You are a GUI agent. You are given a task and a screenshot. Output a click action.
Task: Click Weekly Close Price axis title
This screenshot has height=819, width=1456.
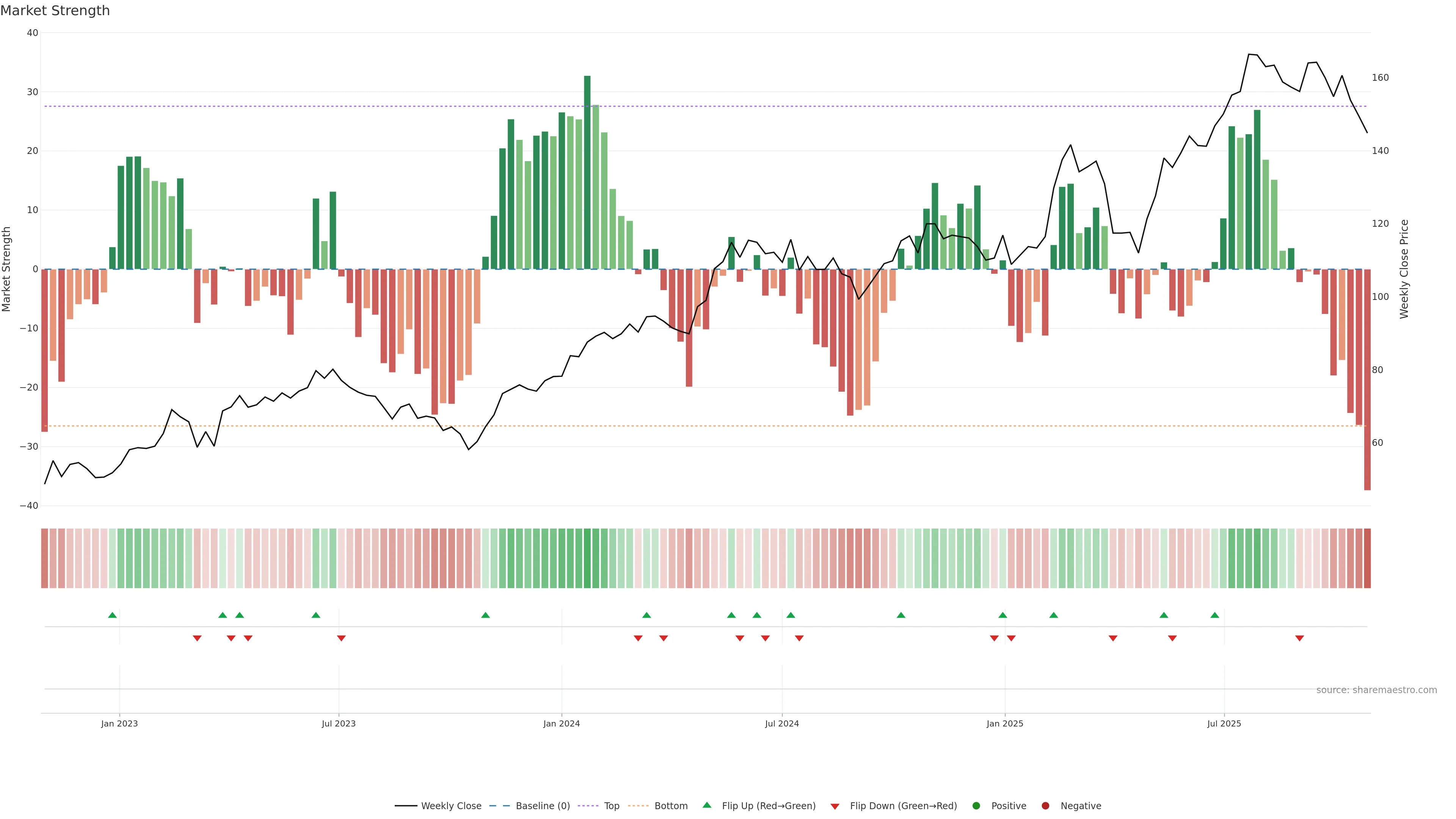pyautogui.click(x=1404, y=269)
